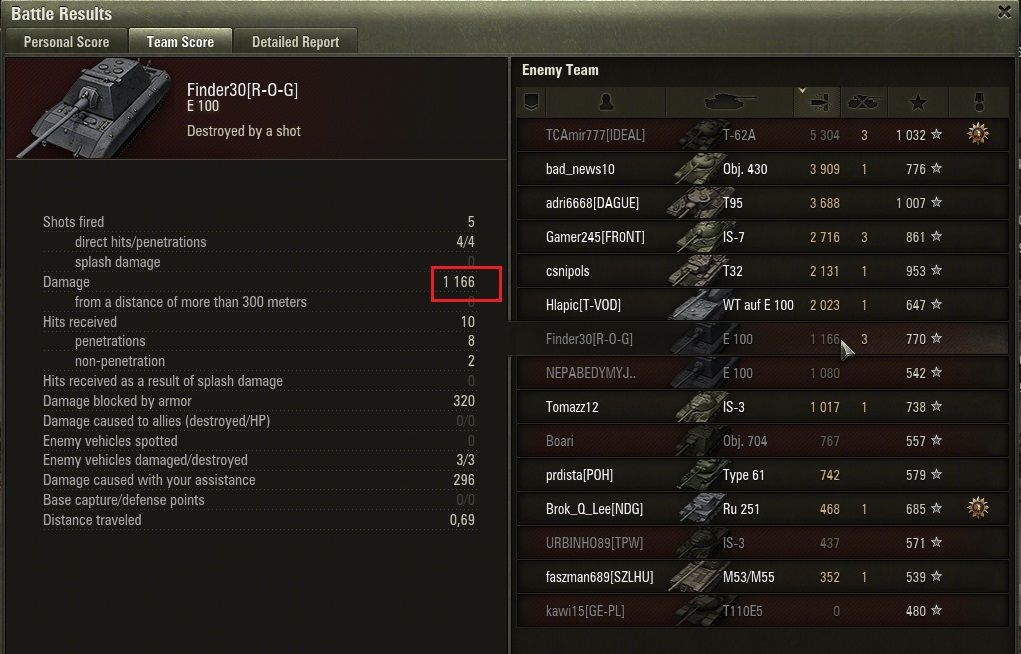Click kawi15[GE-PL] T110E5 row
The image size is (1021, 654).
click(762, 611)
